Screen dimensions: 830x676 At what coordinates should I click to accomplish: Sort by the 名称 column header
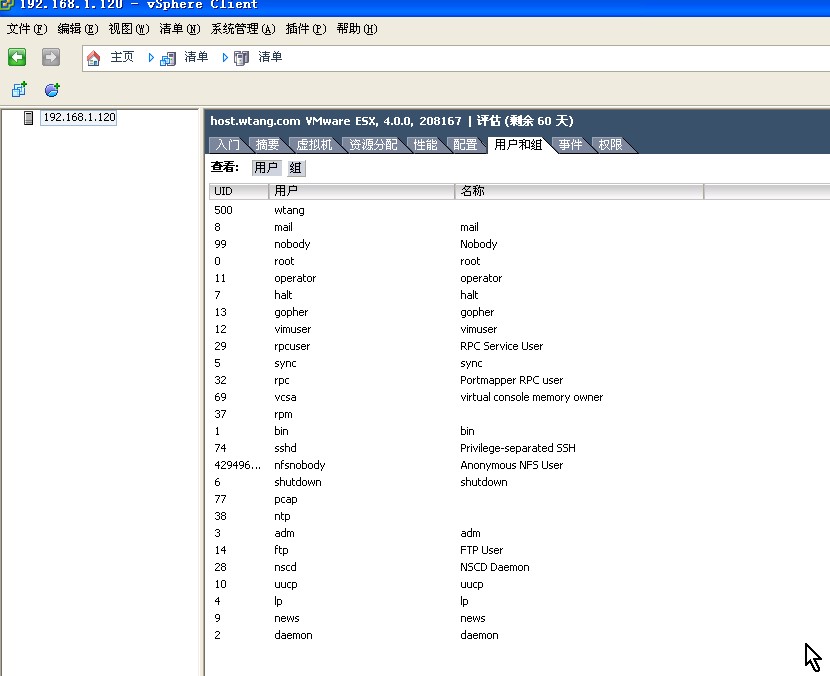coord(579,191)
